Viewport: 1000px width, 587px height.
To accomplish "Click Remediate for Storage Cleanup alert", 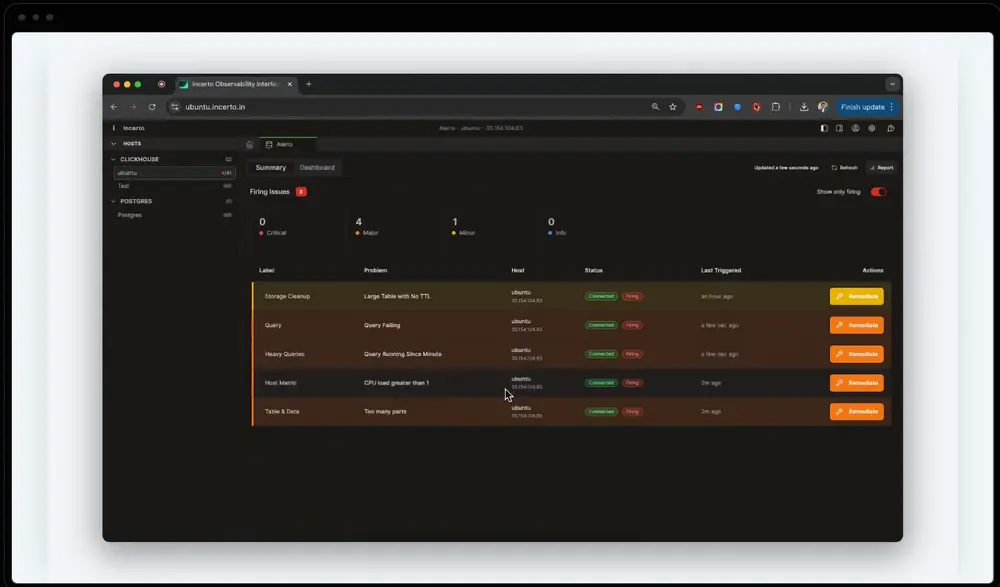I will [856, 296].
